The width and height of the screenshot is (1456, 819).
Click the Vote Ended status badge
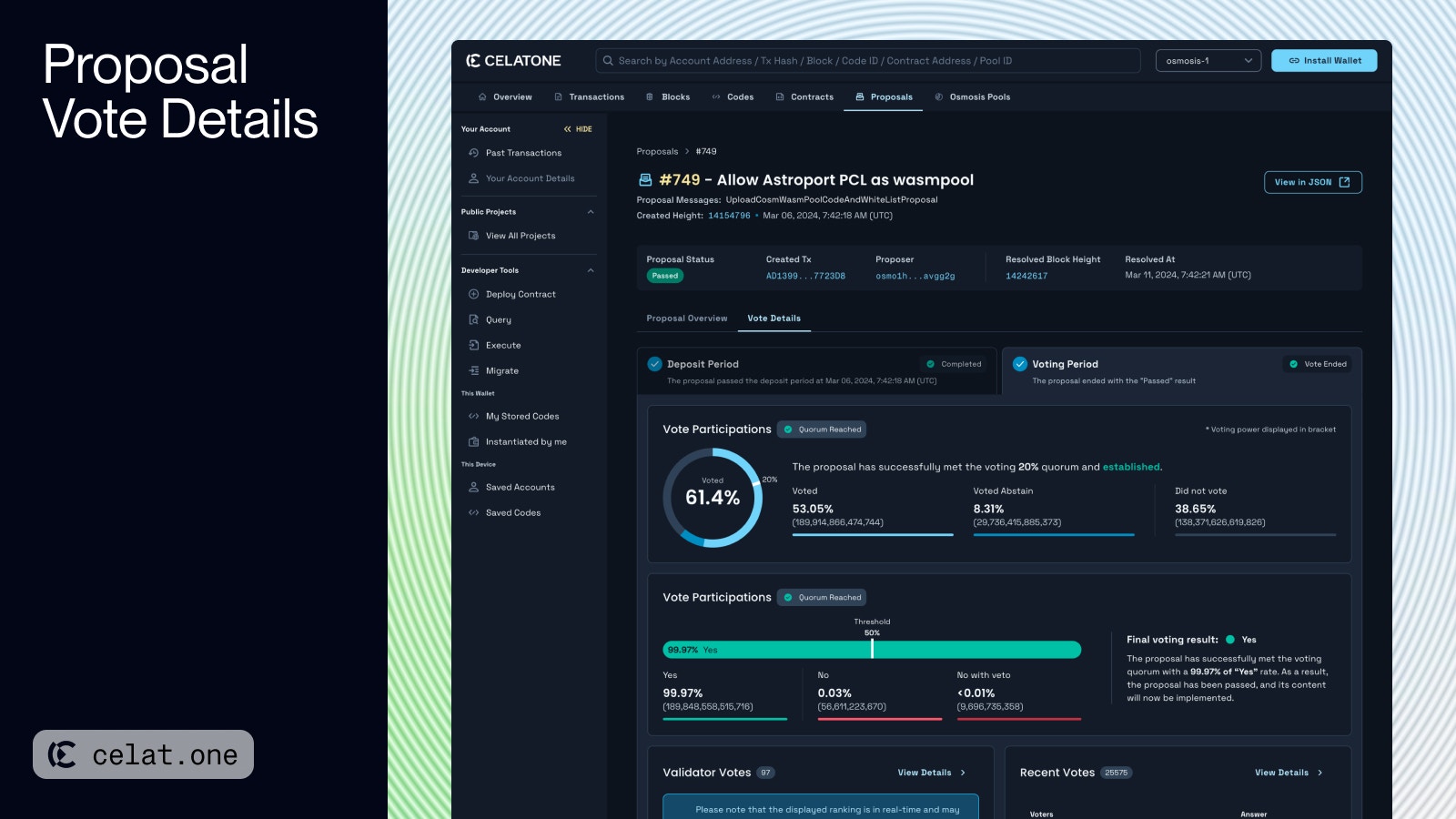click(x=1319, y=364)
